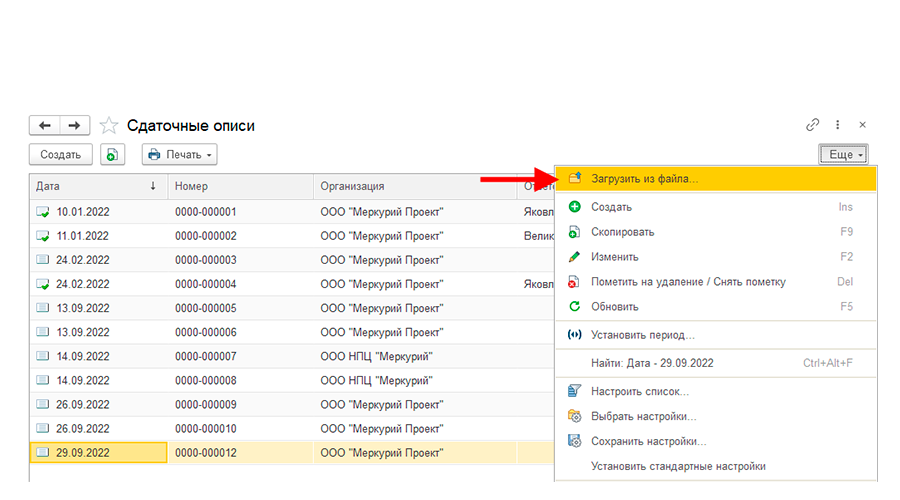Sort by the Дата column header
The height and width of the screenshot is (500, 900).
(x=98, y=186)
